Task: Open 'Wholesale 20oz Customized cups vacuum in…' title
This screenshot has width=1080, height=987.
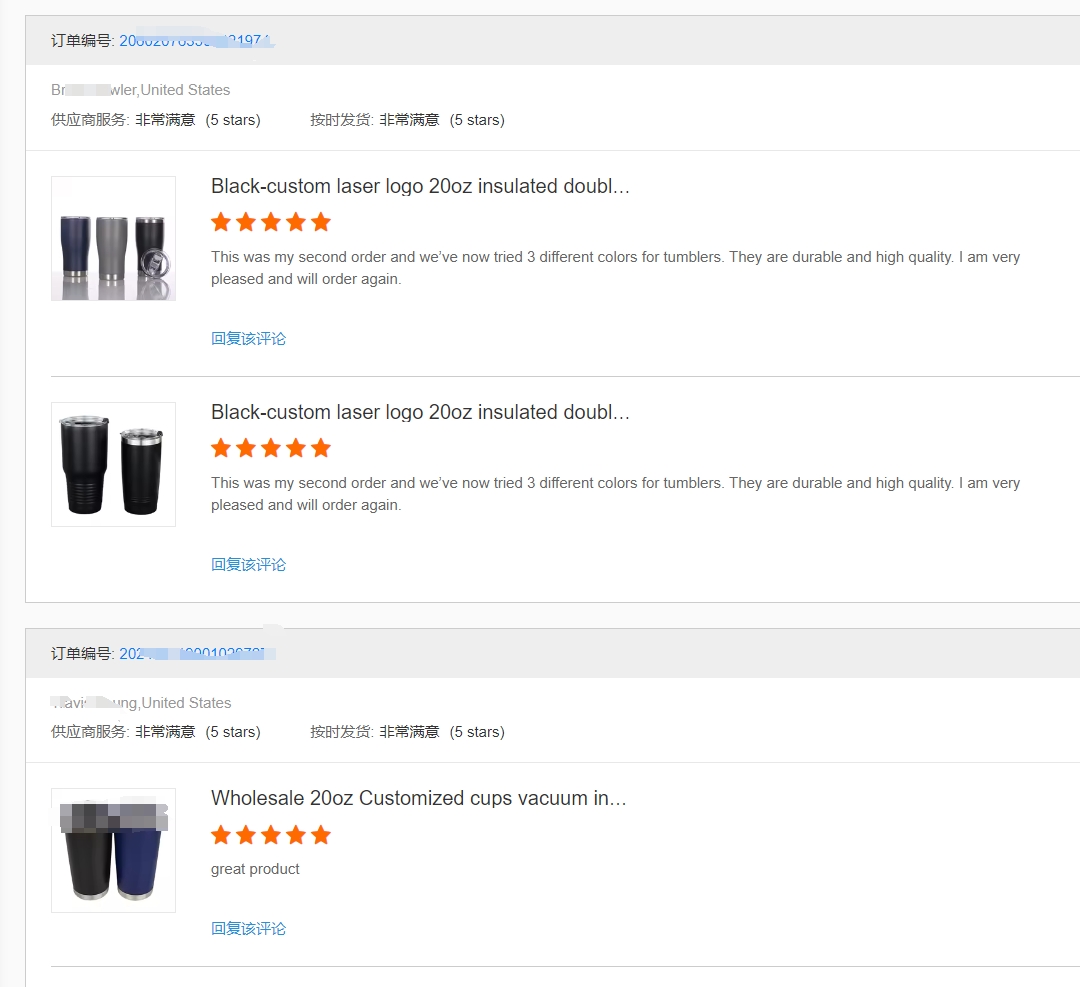Action: tap(418, 799)
